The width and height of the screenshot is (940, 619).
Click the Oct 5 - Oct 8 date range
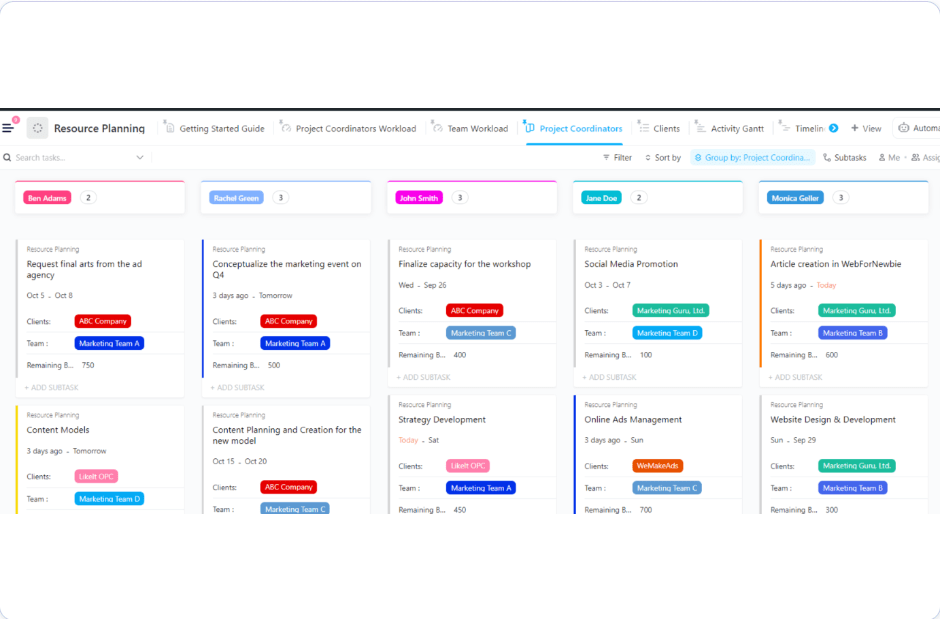[50, 295]
